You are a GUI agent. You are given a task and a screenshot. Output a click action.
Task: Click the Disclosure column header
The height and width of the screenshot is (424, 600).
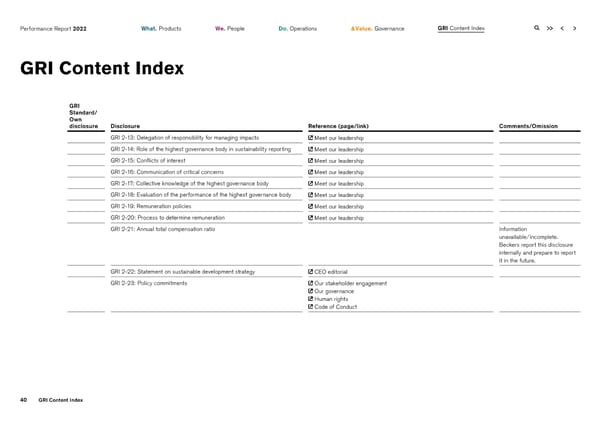pyautogui.click(x=125, y=126)
